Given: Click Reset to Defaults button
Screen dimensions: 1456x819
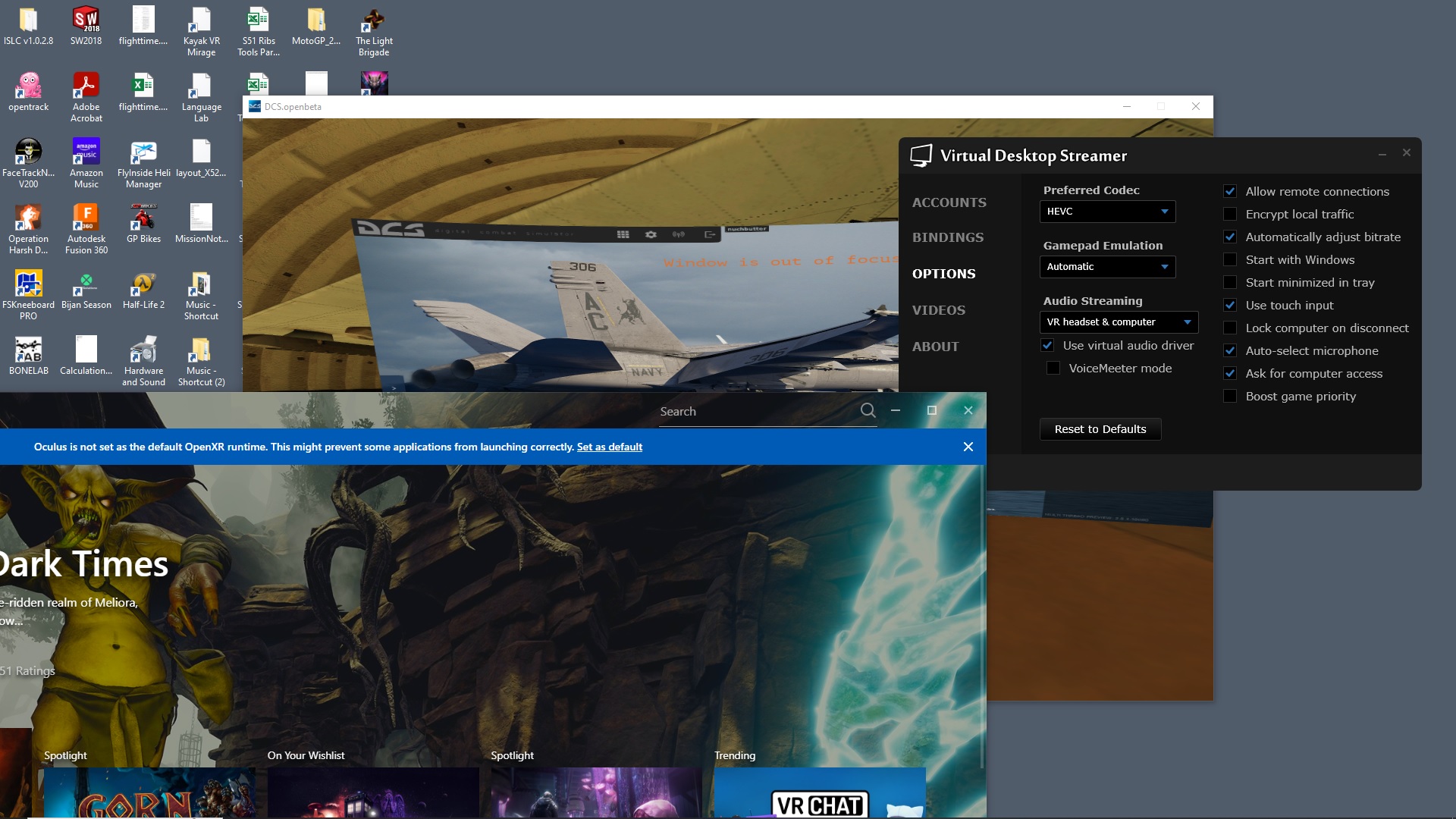Looking at the screenshot, I should [x=1100, y=429].
